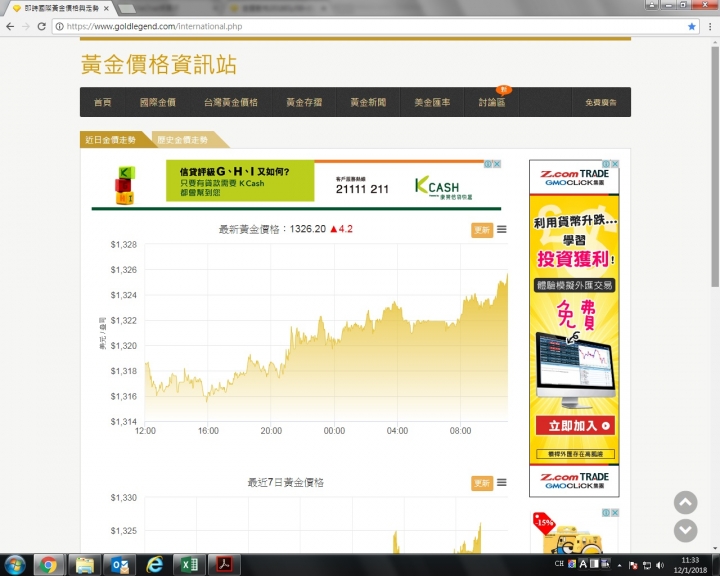Jump to page bottom with down arrow
The width and height of the screenshot is (720, 576).
(686, 531)
